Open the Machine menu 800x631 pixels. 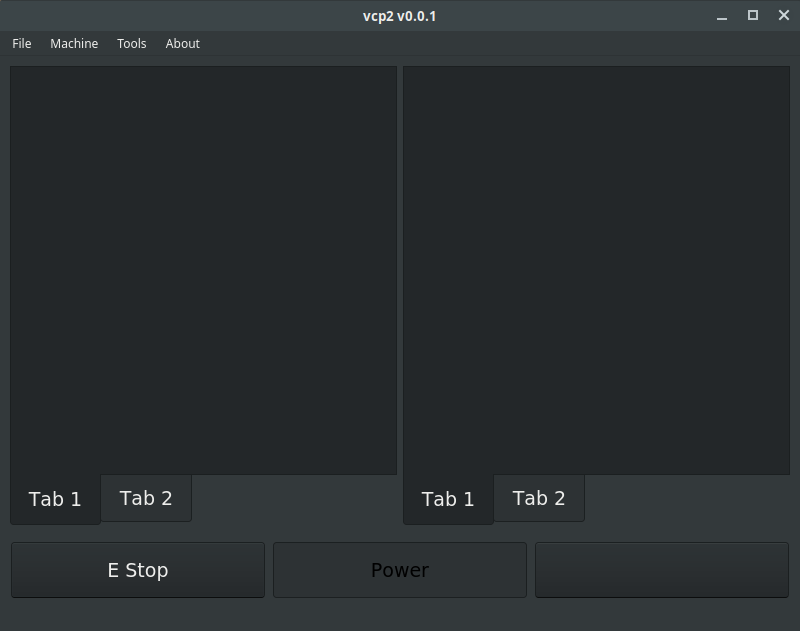[74, 44]
